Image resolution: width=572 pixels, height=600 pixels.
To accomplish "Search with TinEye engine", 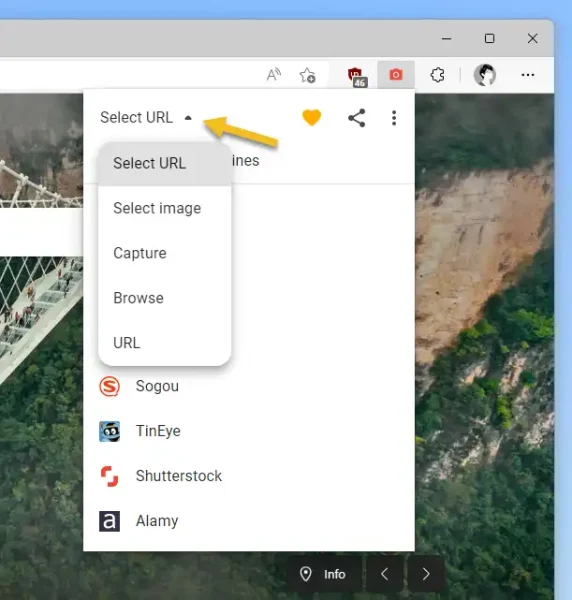I will pyautogui.click(x=249, y=431).
